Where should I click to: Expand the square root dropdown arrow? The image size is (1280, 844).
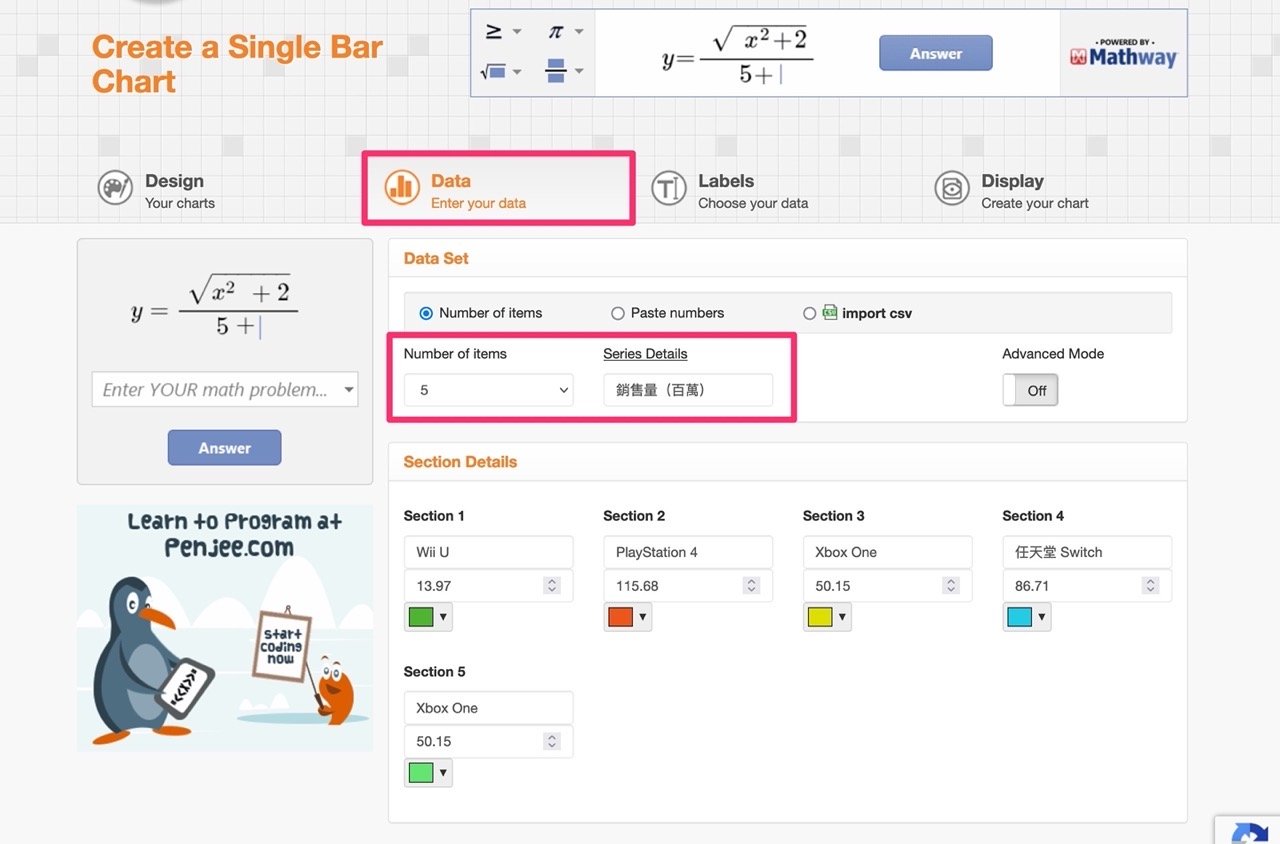pyautogui.click(x=517, y=72)
